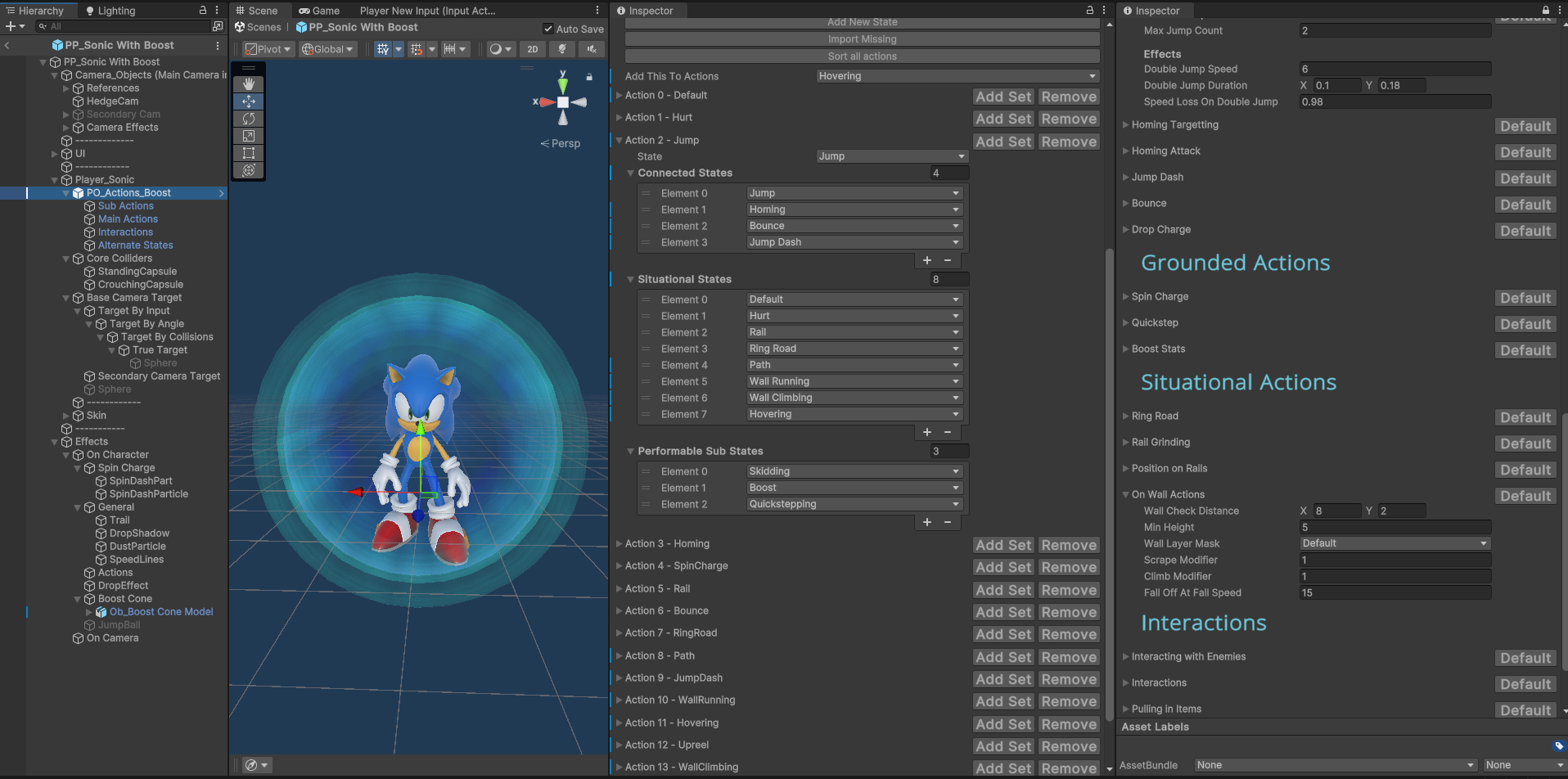
Task: Select the Scale tool
Action: click(x=249, y=136)
